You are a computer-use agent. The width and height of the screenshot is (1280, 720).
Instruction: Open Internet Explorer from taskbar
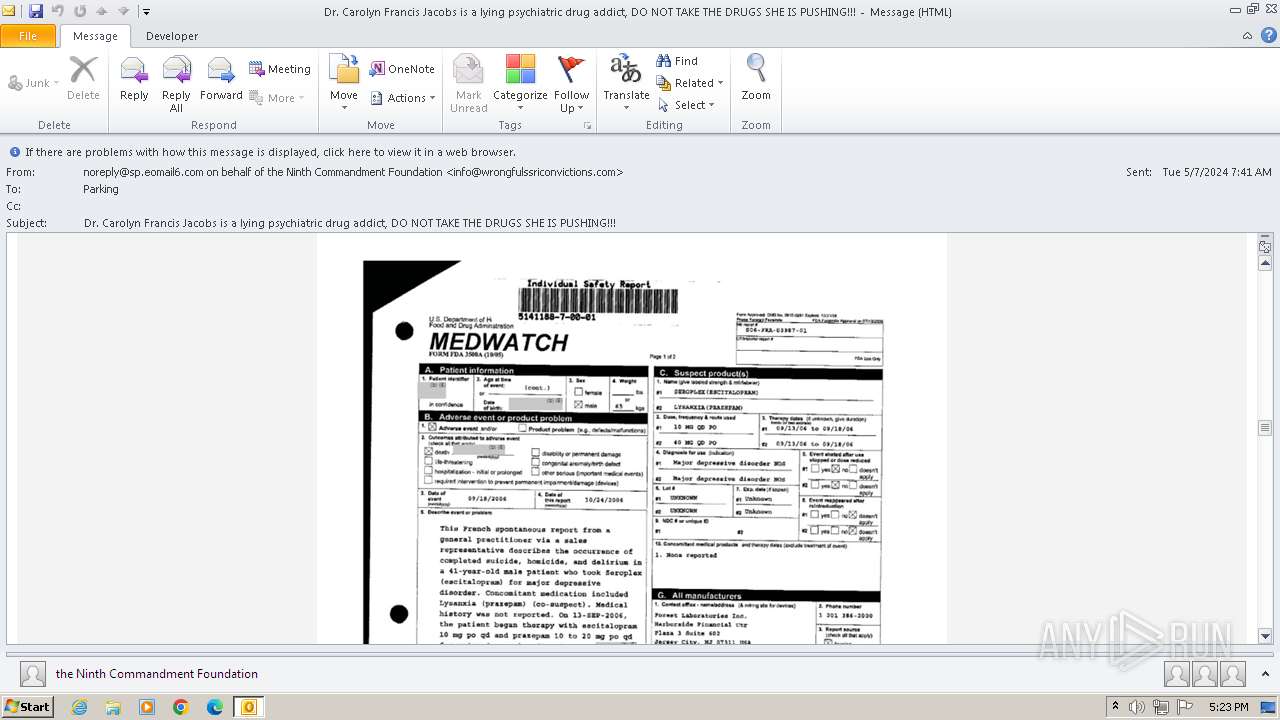pos(79,707)
